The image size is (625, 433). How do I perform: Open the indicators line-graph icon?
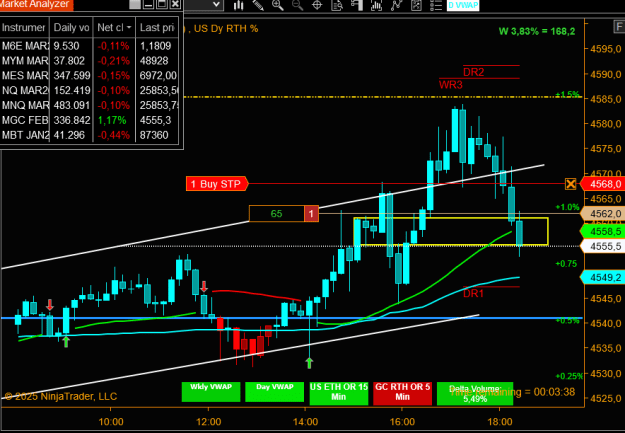(397, 5)
